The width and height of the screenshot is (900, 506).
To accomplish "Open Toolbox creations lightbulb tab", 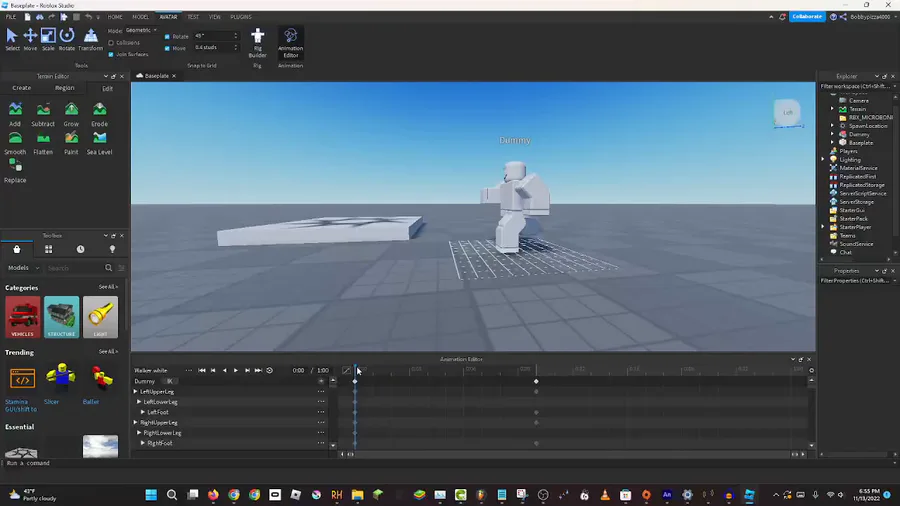I will 112,249.
